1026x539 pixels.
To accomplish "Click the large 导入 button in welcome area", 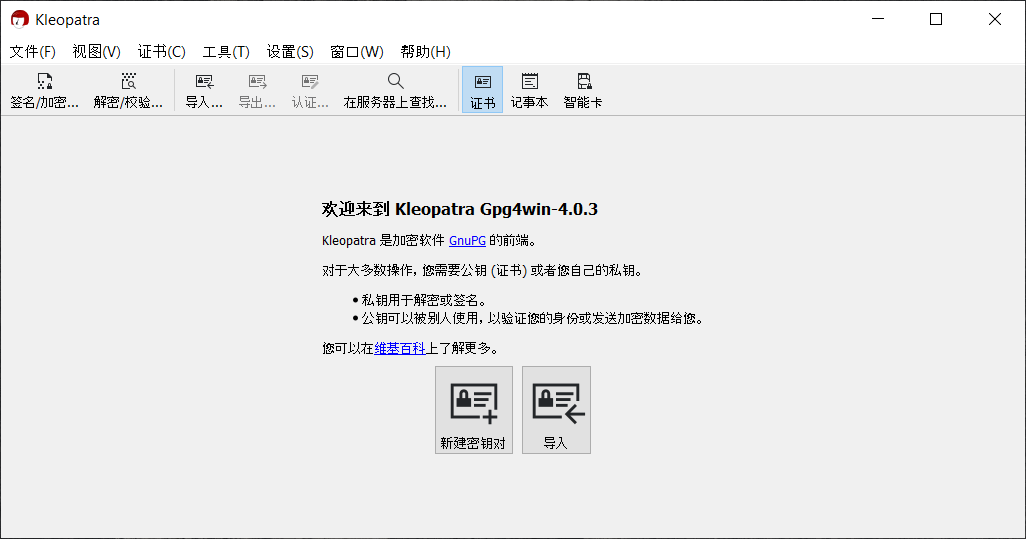I will coord(556,409).
